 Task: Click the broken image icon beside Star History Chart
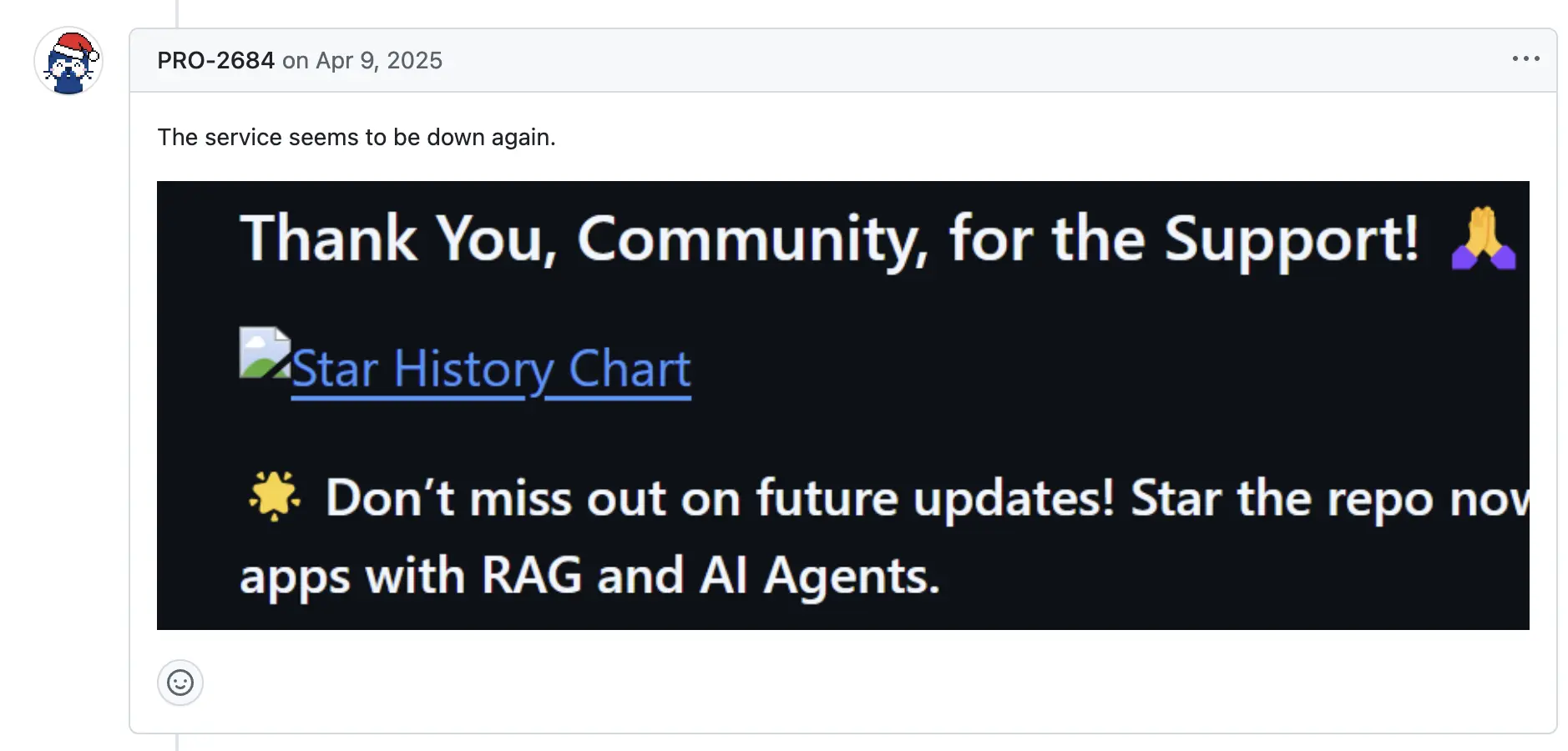point(264,353)
